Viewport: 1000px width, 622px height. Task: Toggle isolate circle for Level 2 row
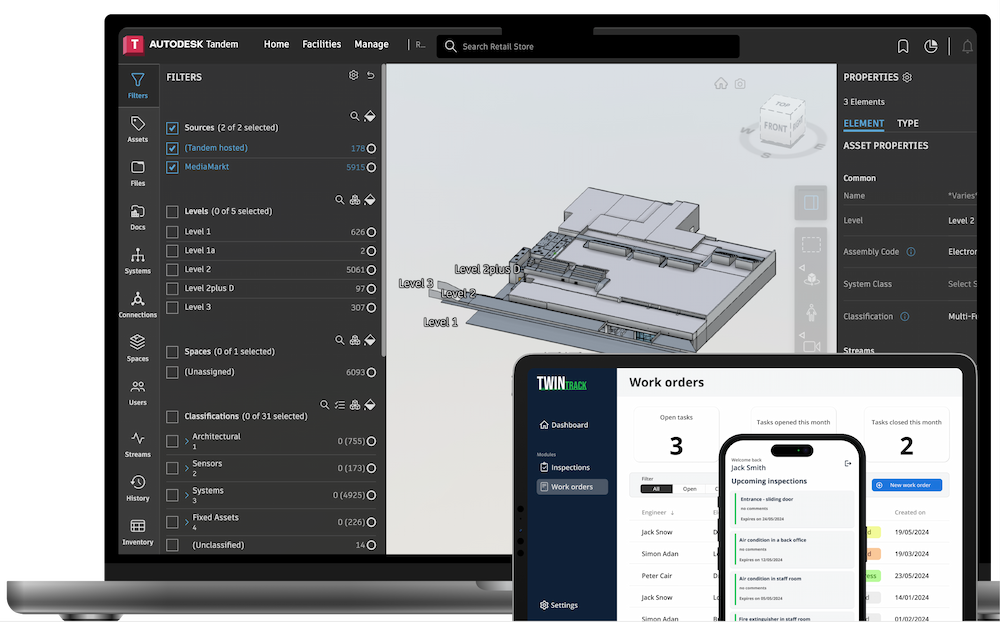pyautogui.click(x=371, y=270)
